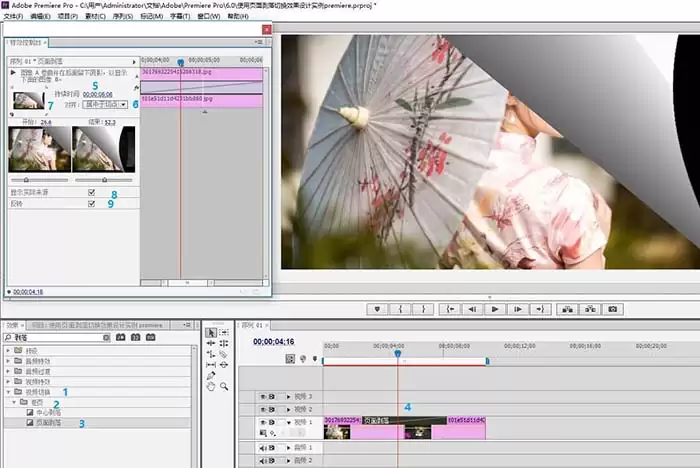Toggle the 反转 checkbox
This screenshot has width=700, height=468.
92,203
